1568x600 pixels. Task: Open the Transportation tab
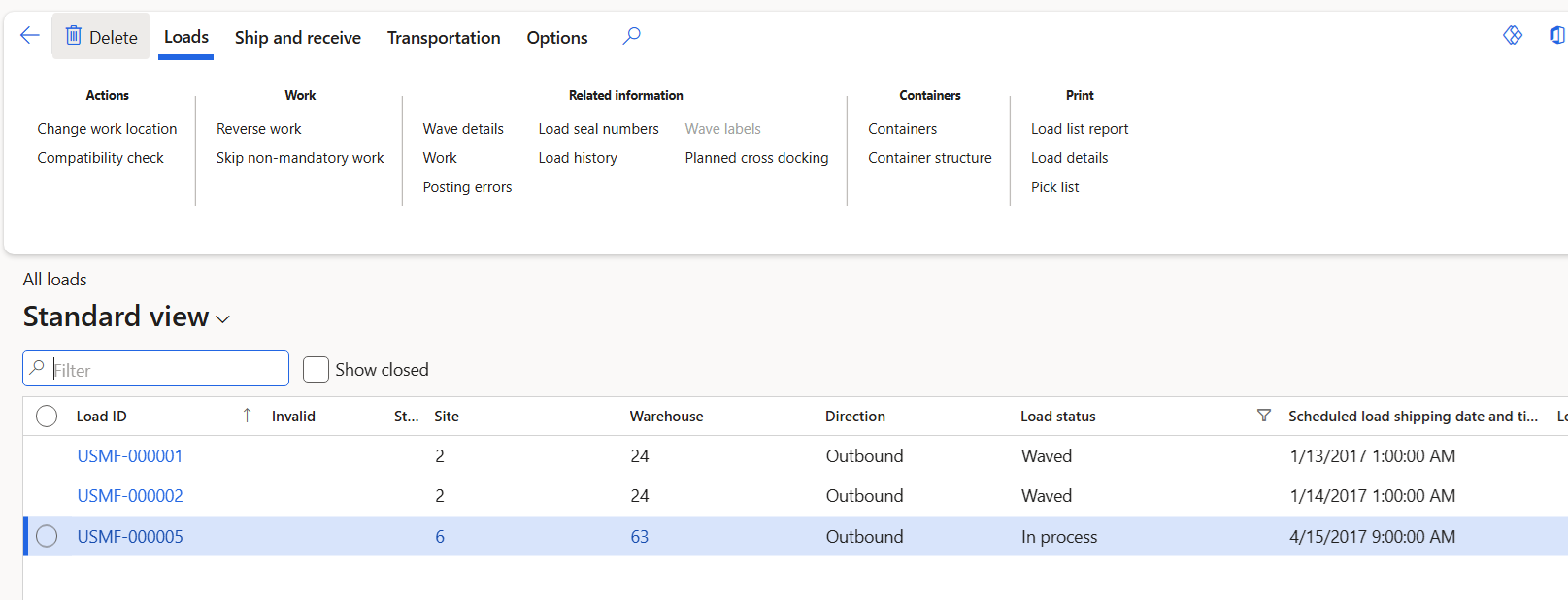[x=444, y=38]
